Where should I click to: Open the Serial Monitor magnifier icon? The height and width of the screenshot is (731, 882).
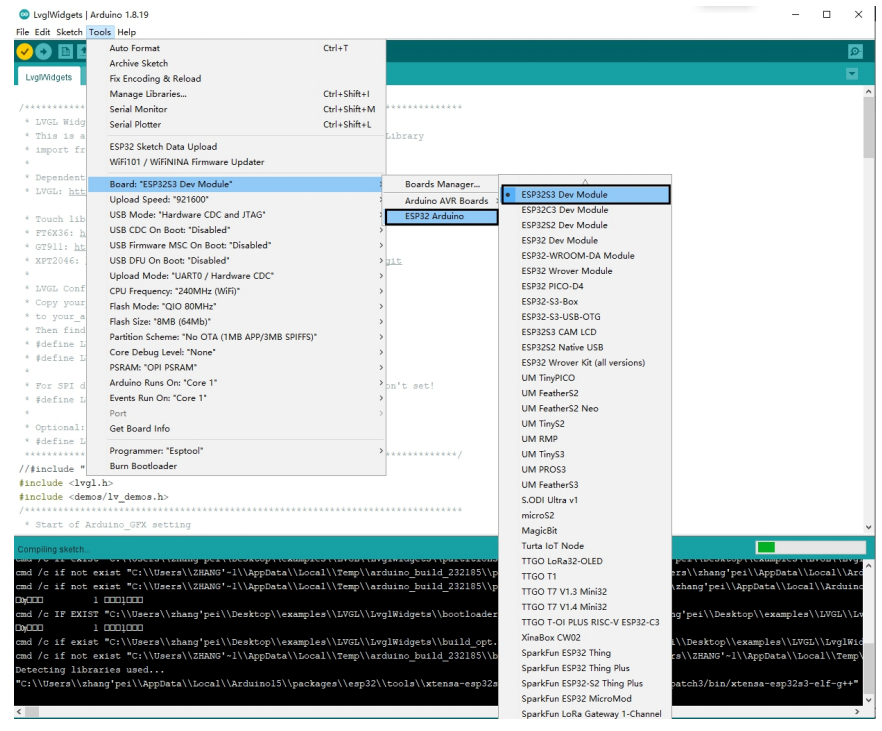(854, 52)
